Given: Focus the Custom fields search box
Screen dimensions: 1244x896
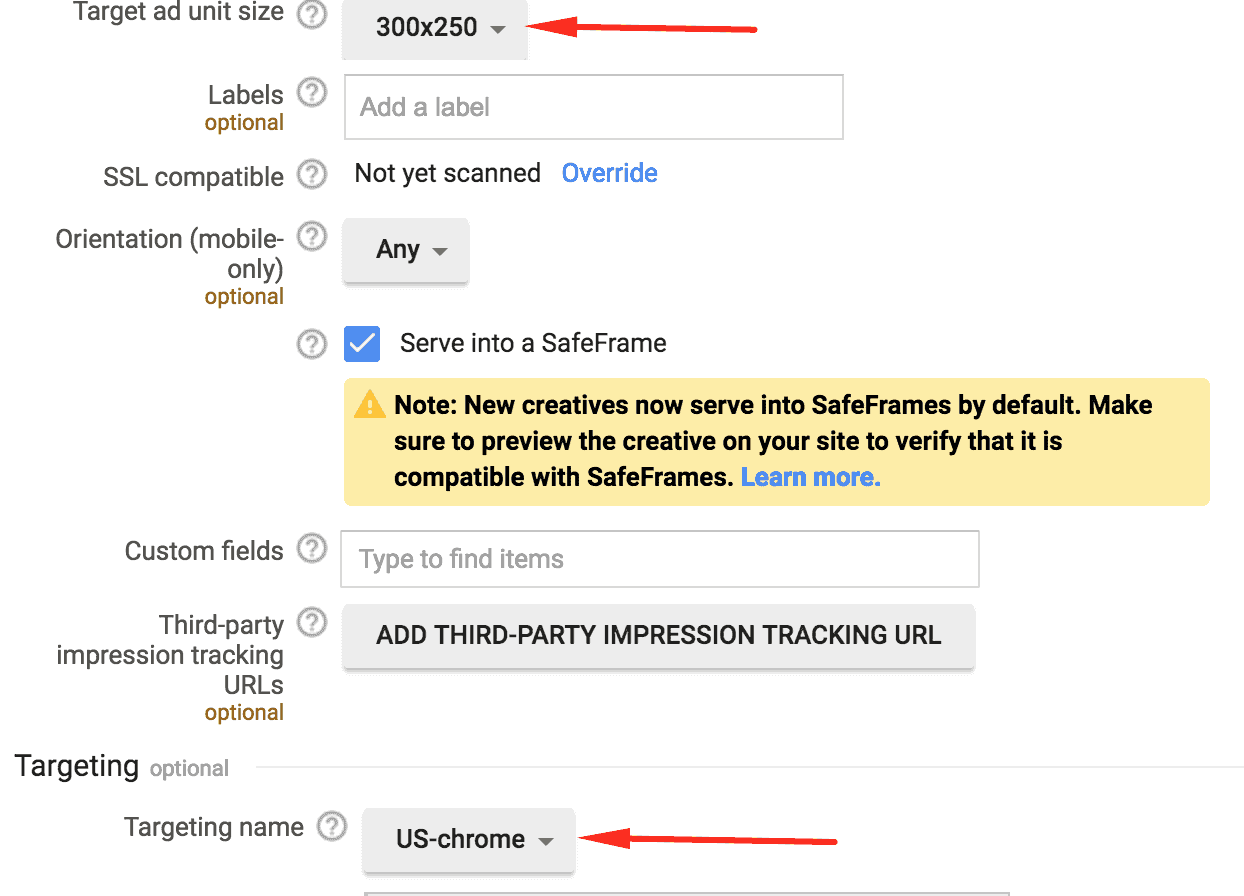Looking at the screenshot, I should coord(659,558).
